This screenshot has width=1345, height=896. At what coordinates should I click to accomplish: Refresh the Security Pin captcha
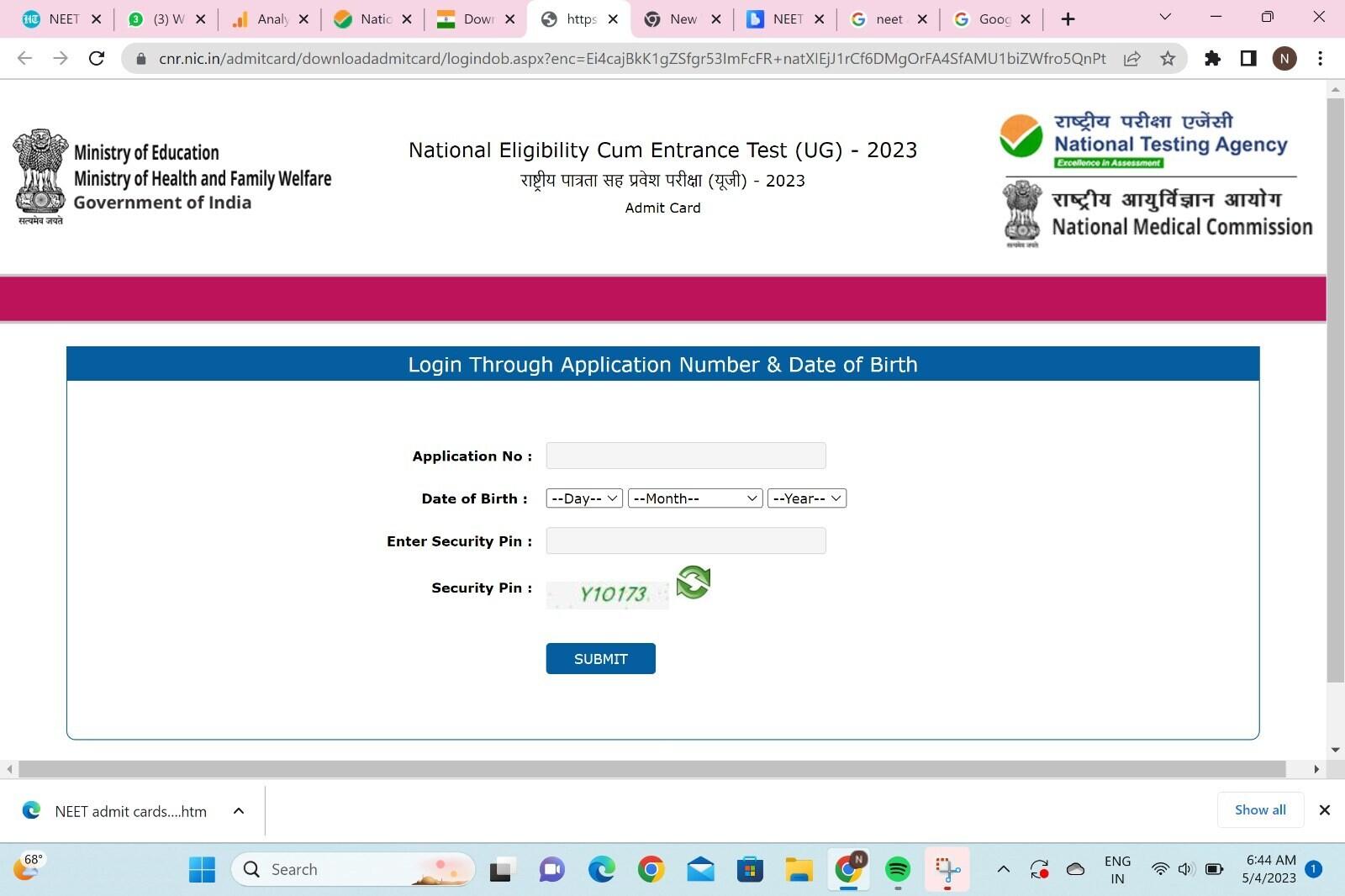tap(693, 583)
